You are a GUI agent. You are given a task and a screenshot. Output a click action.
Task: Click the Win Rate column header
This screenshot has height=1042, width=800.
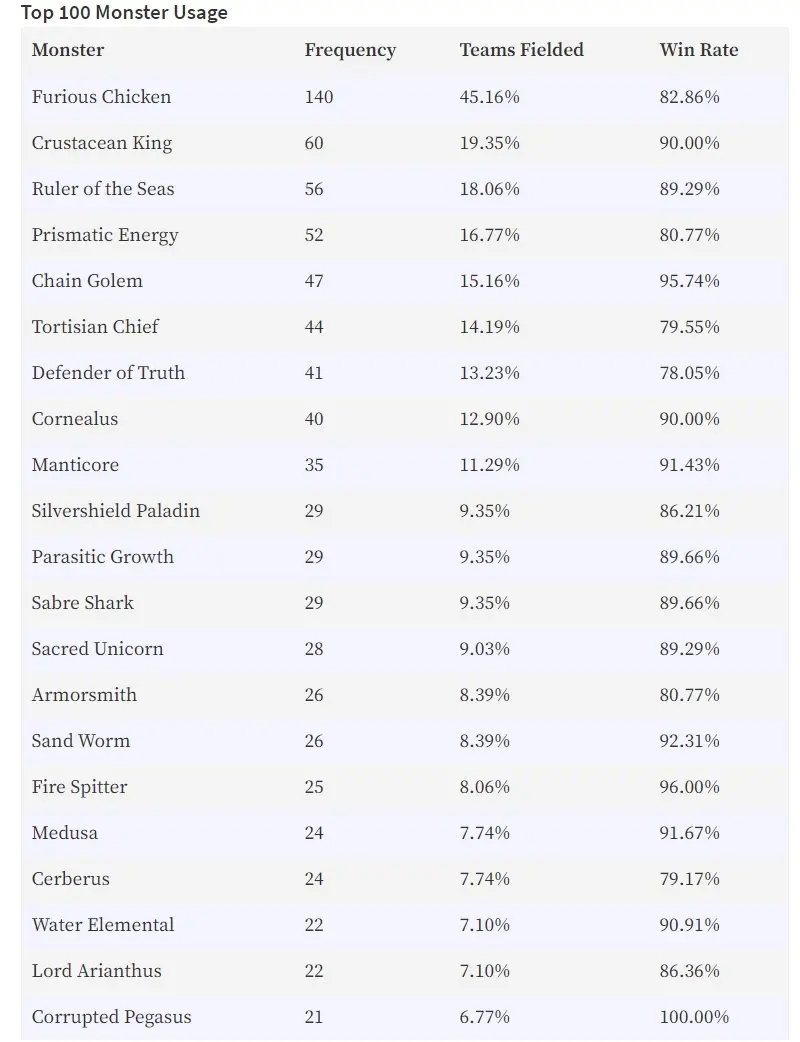tap(698, 50)
